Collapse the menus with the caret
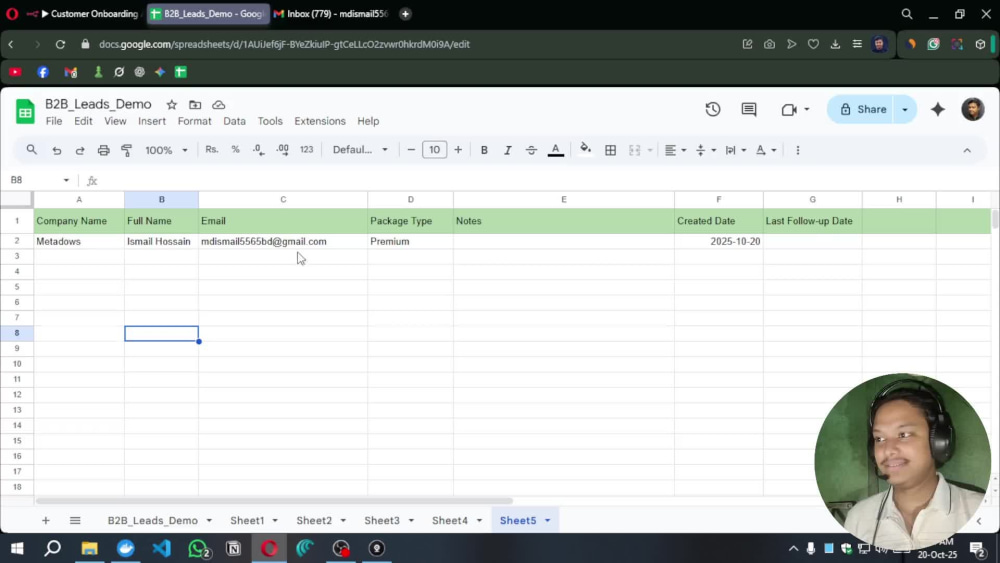Image resolution: width=1000 pixels, height=563 pixels. [x=967, y=150]
